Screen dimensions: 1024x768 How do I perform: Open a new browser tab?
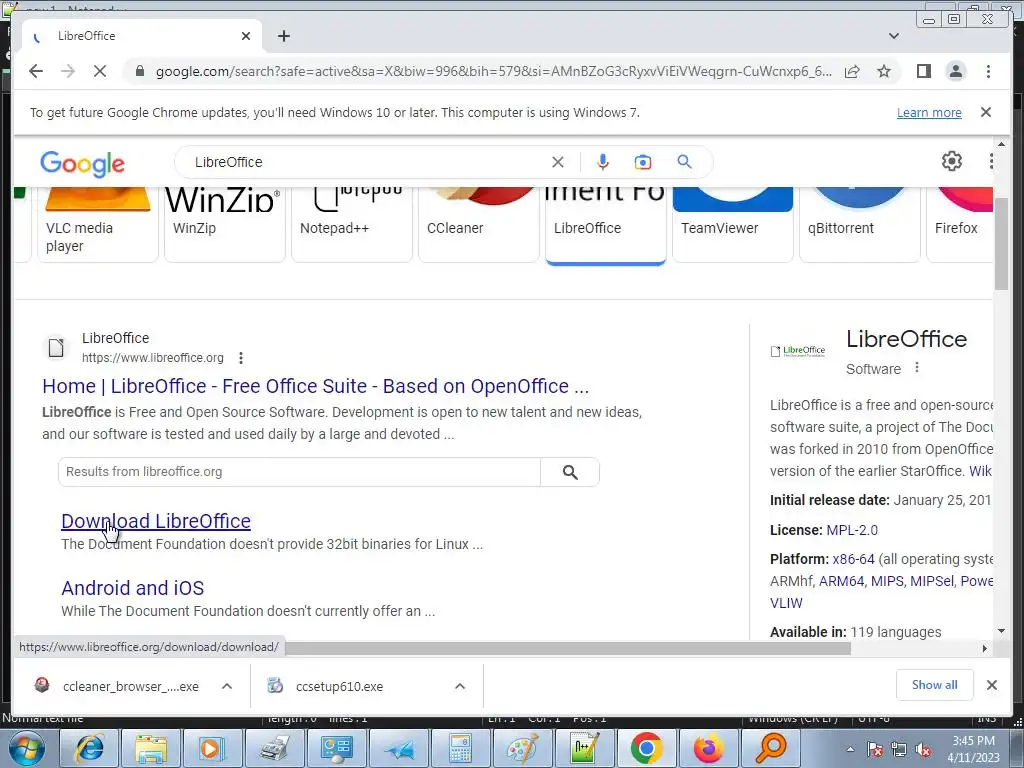[x=283, y=36]
